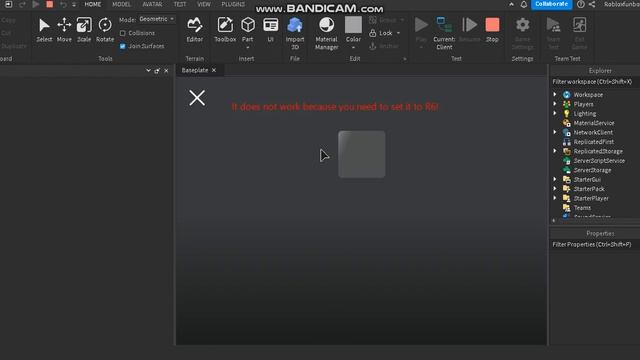This screenshot has width=640, height=360.
Task: Select the Select tool
Action: pos(44,30)
